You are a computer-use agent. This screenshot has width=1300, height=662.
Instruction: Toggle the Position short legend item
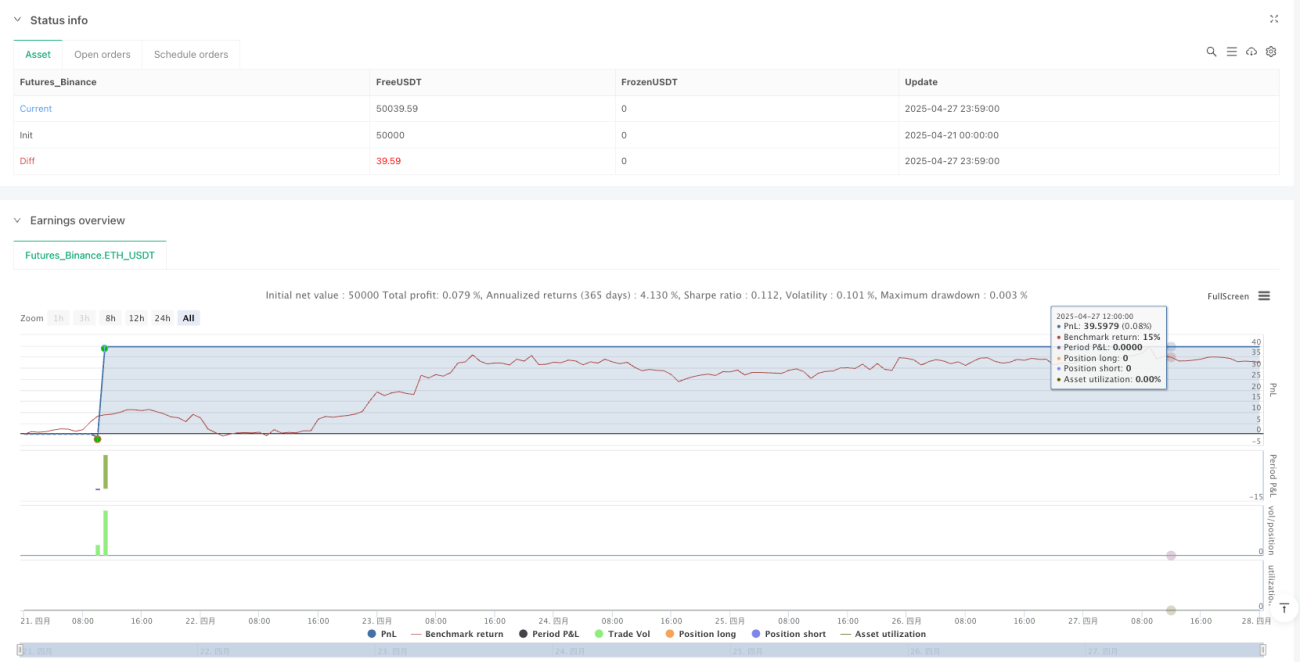(788, 634)
